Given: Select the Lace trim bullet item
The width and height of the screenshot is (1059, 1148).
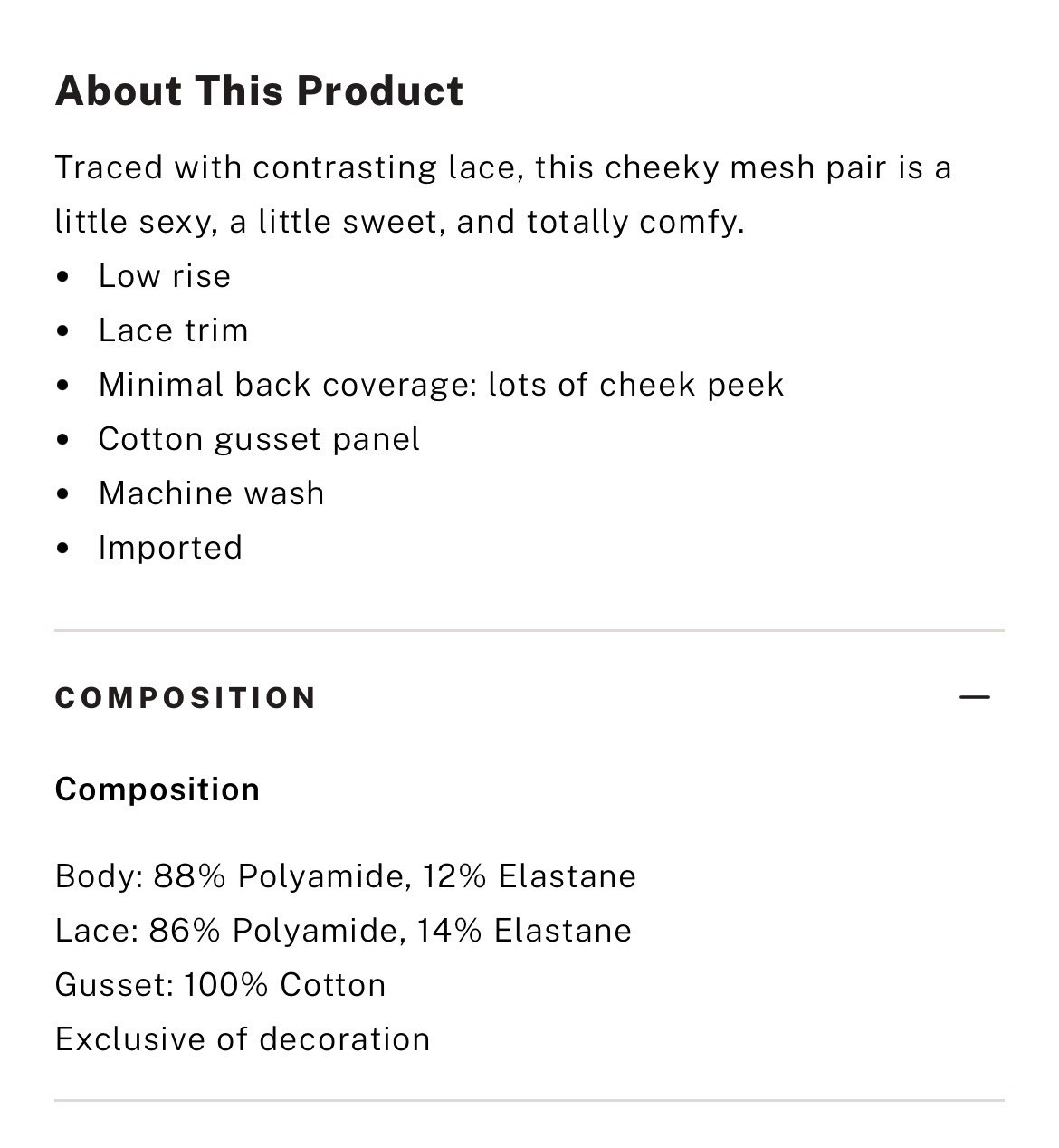Looking at the screenshot, I should coord(173,330).
